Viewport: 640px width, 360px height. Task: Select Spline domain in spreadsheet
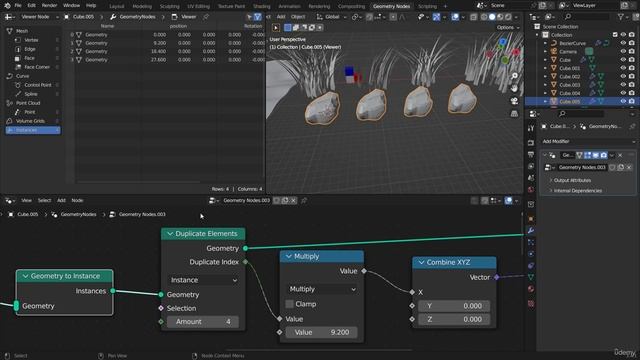tap(31, 94)
